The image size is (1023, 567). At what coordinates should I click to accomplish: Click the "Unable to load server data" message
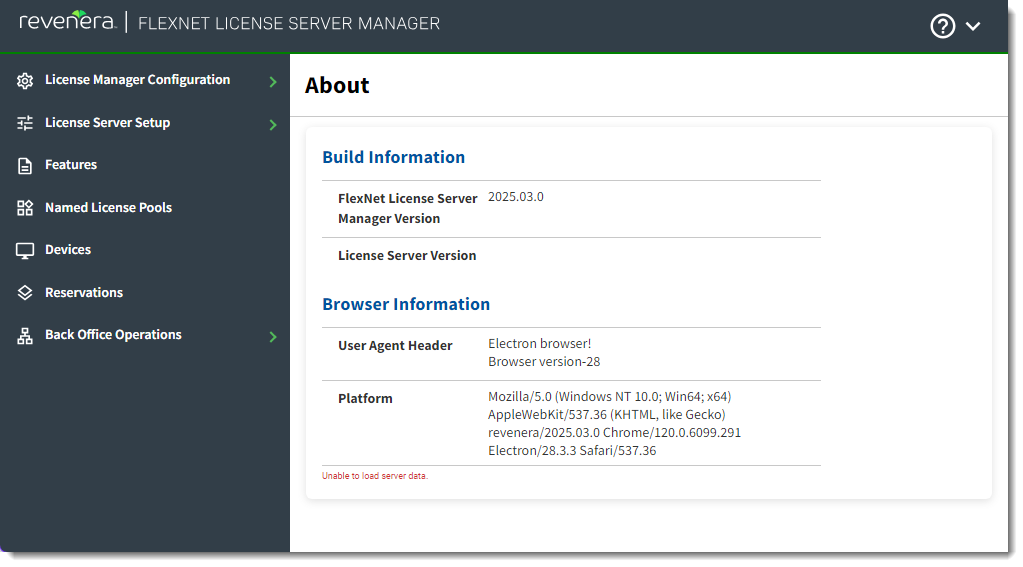click(x=374, y=476)
